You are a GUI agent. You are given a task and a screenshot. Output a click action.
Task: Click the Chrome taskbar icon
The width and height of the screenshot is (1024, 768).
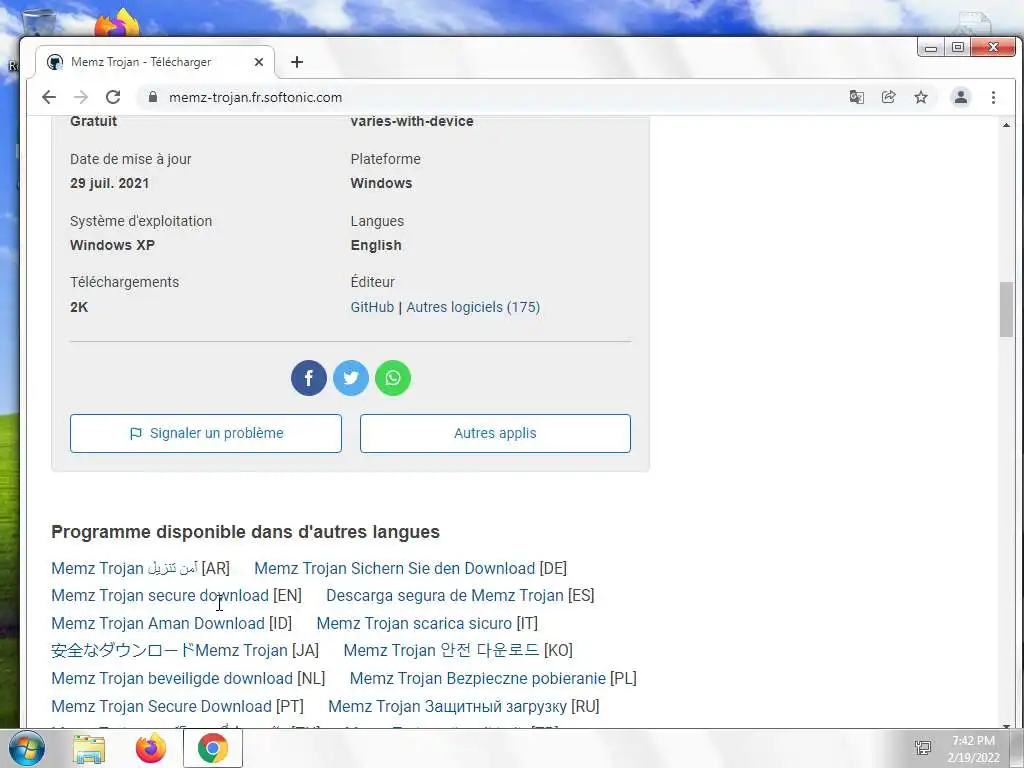point(213,748)
